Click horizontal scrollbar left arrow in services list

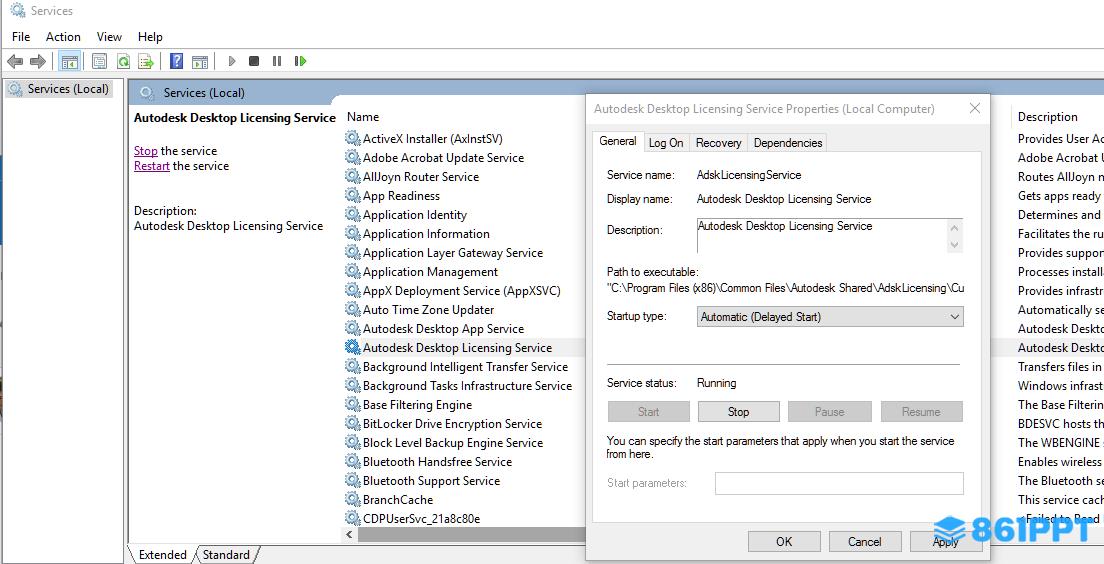(x=351, y=535)
